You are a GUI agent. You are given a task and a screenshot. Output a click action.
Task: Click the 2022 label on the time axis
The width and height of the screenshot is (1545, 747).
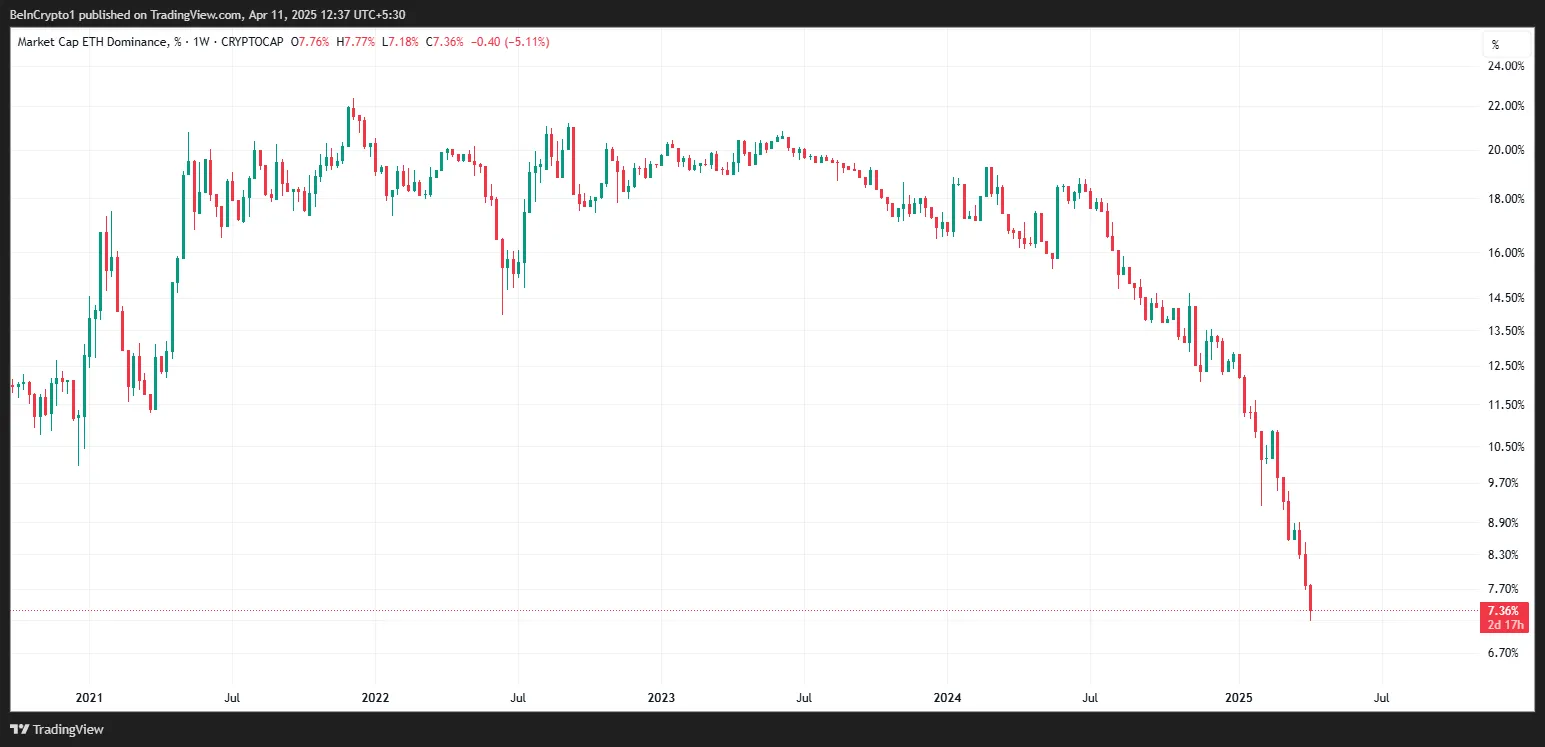375,696
